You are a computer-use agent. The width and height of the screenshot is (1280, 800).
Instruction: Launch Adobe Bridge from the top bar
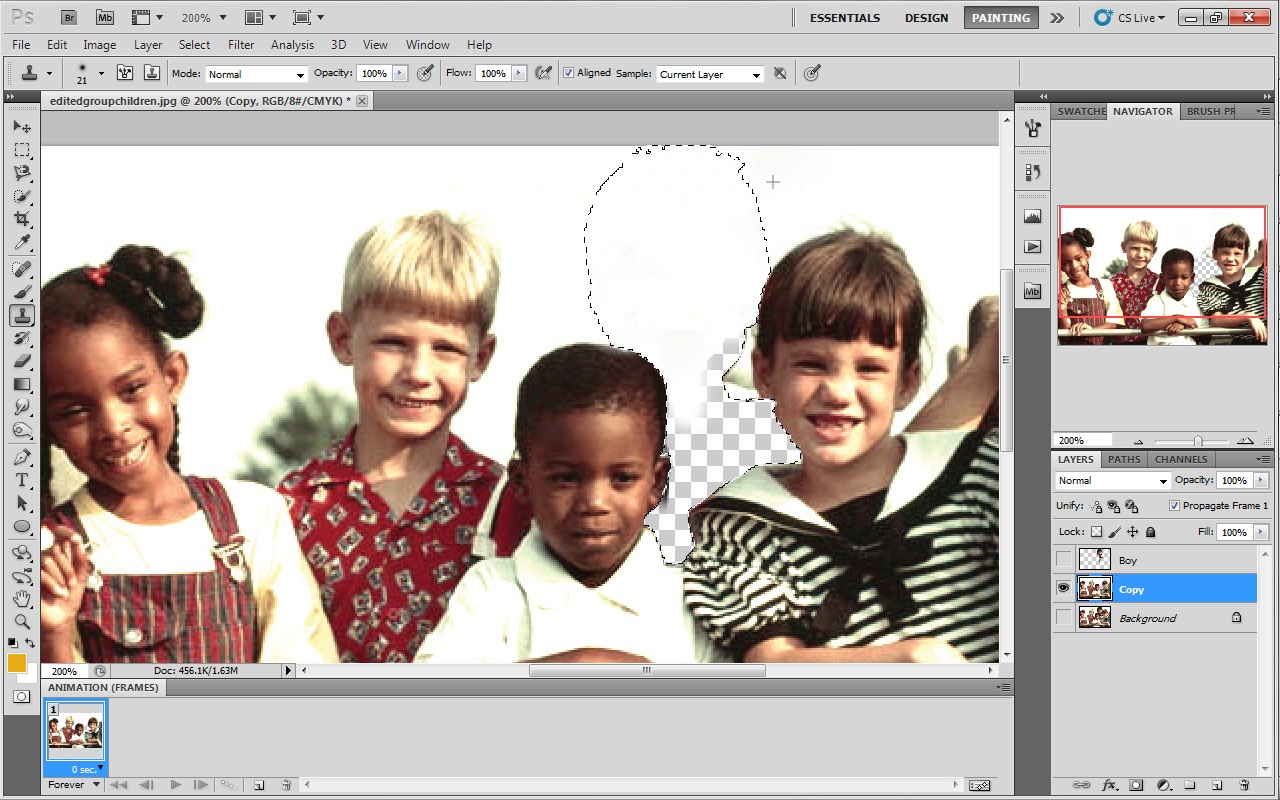tap(68, 17)
